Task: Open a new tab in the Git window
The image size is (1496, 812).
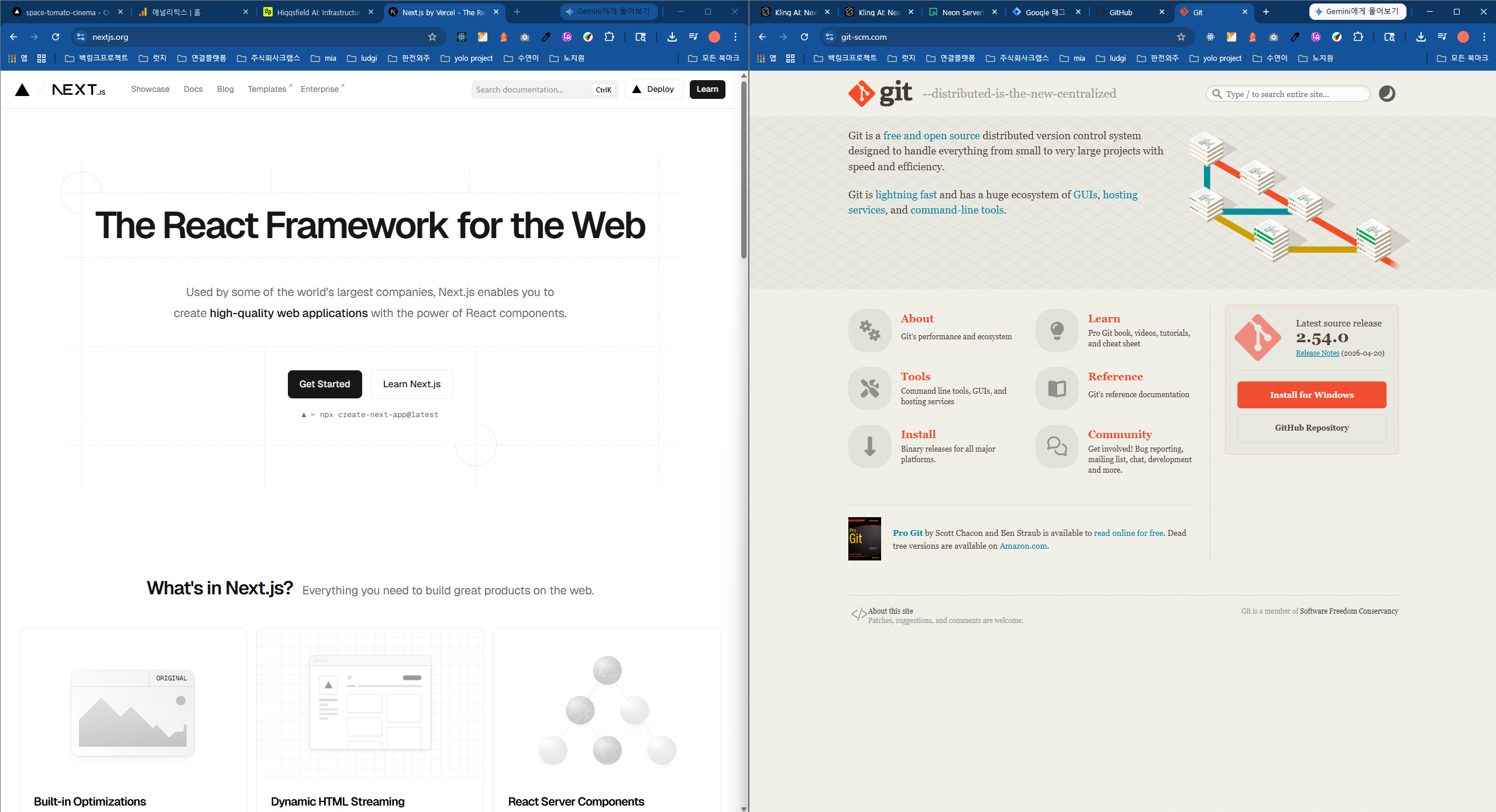Action: 1266,12
